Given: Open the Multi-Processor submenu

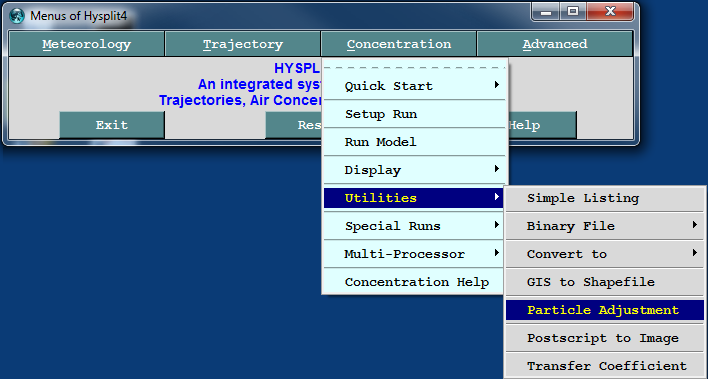Looking at the screenshot, I should (414, 254).
